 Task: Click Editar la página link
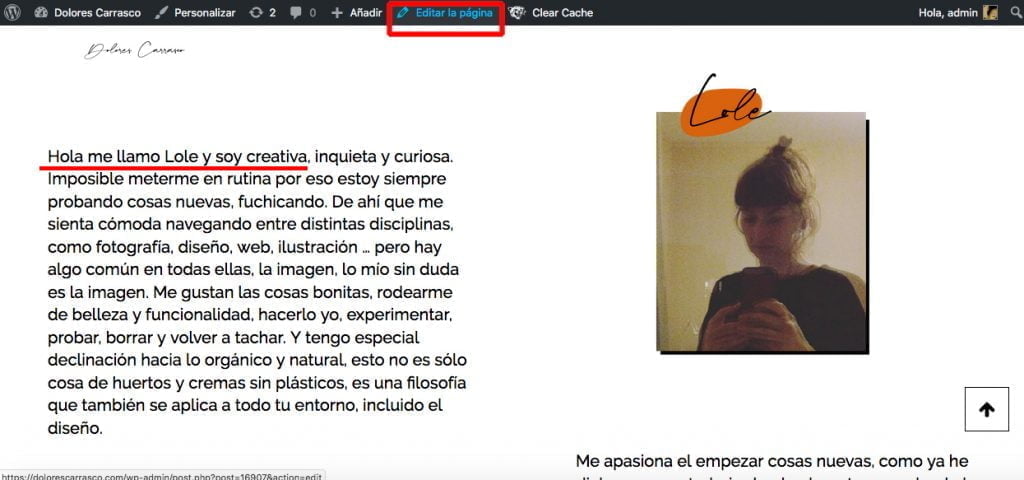point(445,12)
